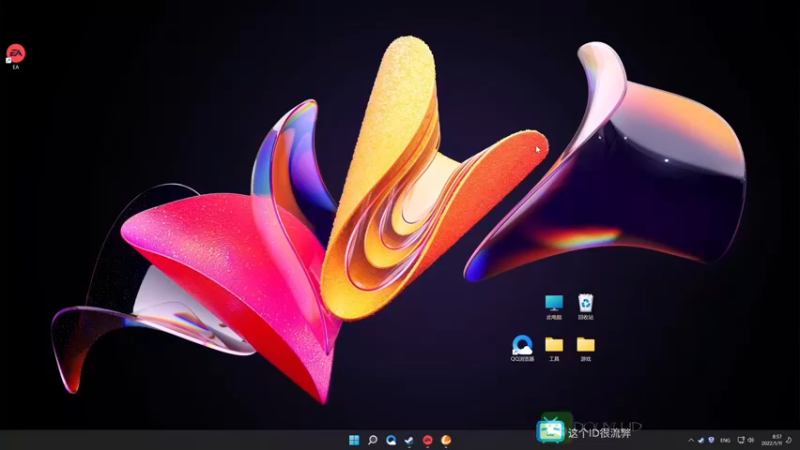
Task: Click the taskbar Search magnifier
Action: (372, 440)
